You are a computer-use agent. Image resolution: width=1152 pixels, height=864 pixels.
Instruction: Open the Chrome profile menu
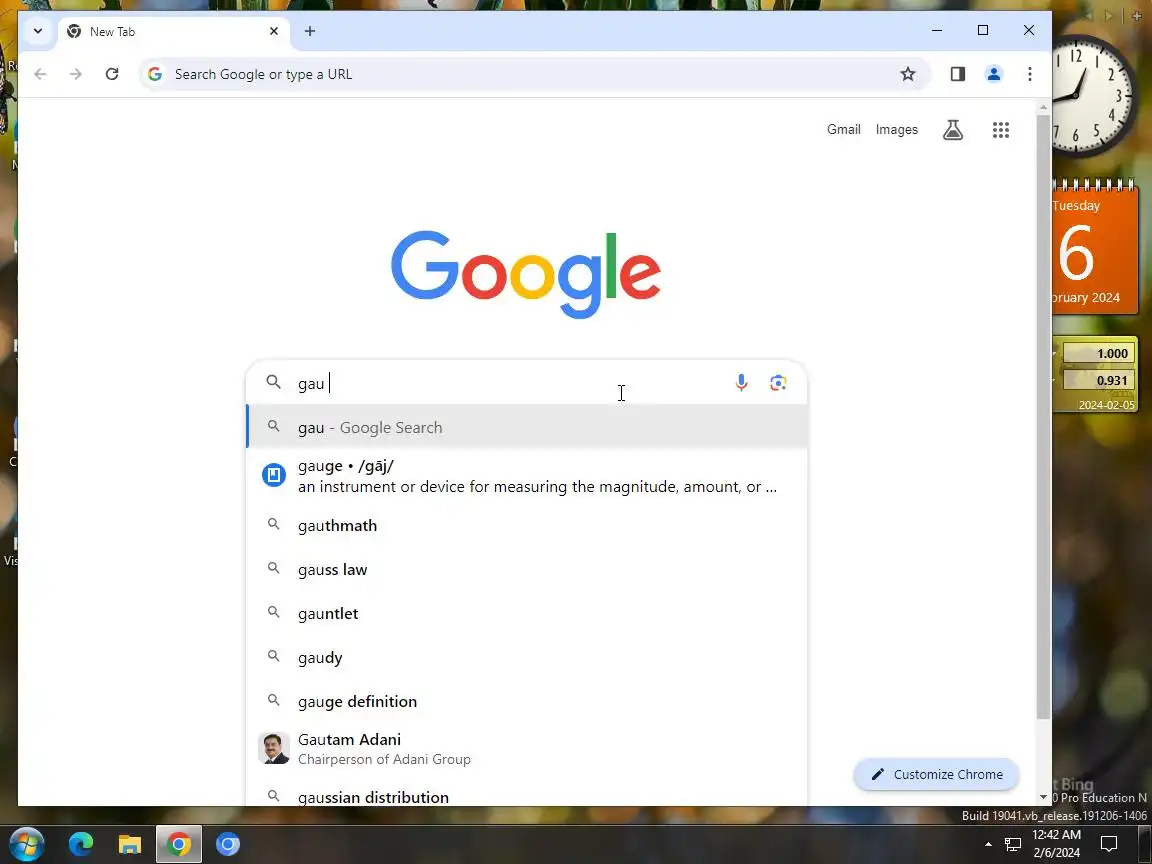pos(993,73)
